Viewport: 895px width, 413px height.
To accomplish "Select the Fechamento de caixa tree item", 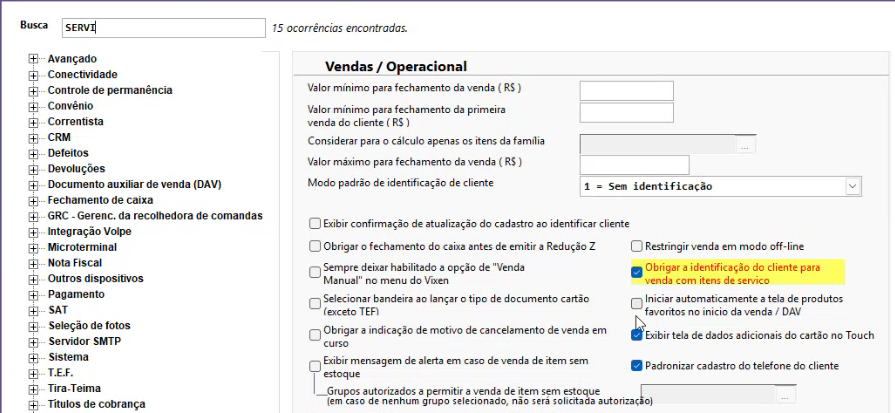I will (x=95, y=200).
